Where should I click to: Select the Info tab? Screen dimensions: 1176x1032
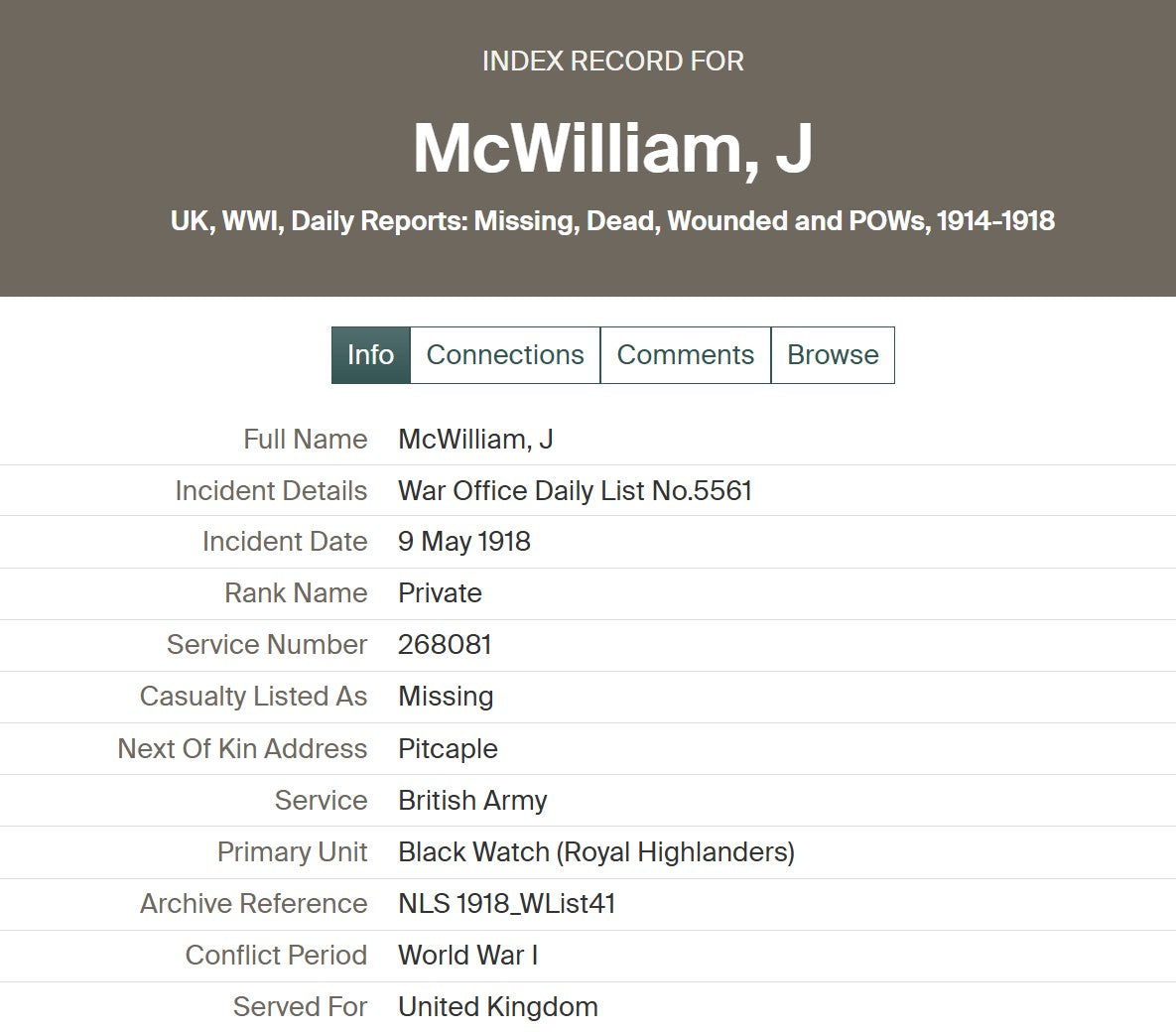pos(370,355)
